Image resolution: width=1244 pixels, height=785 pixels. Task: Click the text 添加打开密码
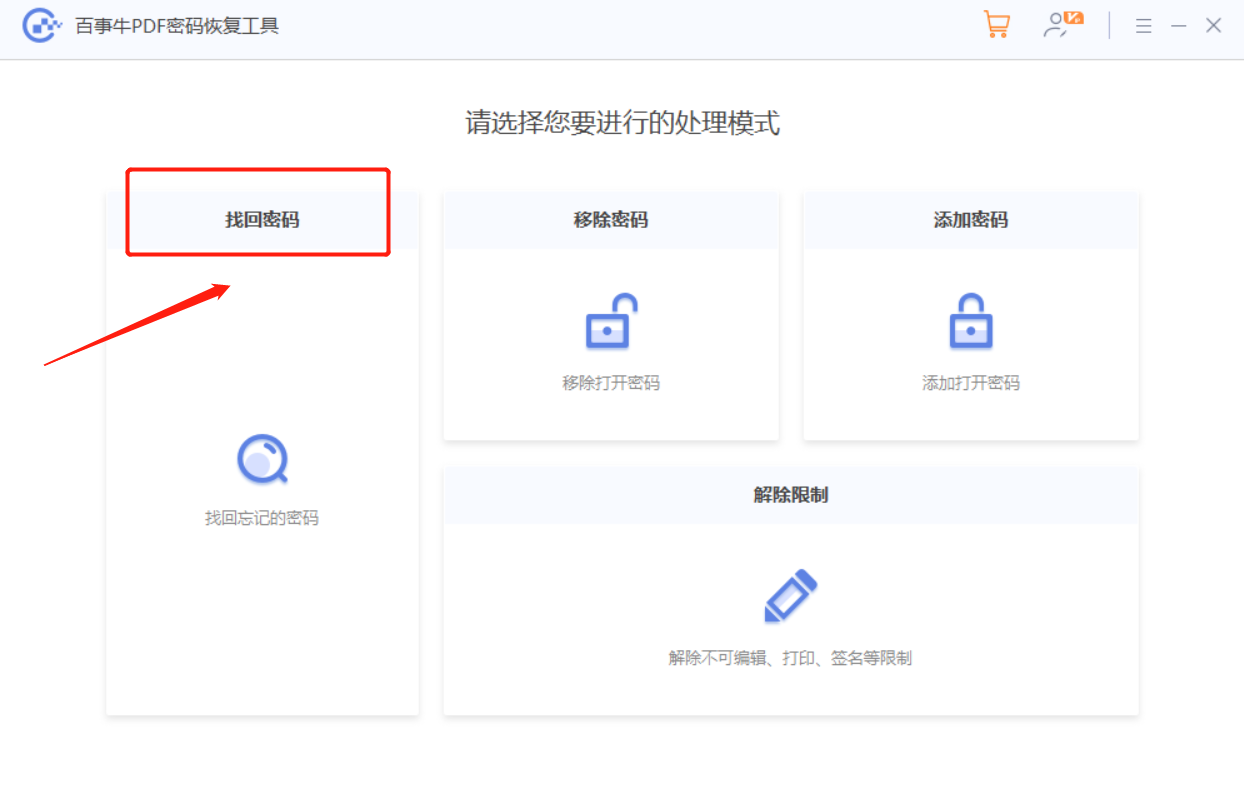[x=971, y=382]
